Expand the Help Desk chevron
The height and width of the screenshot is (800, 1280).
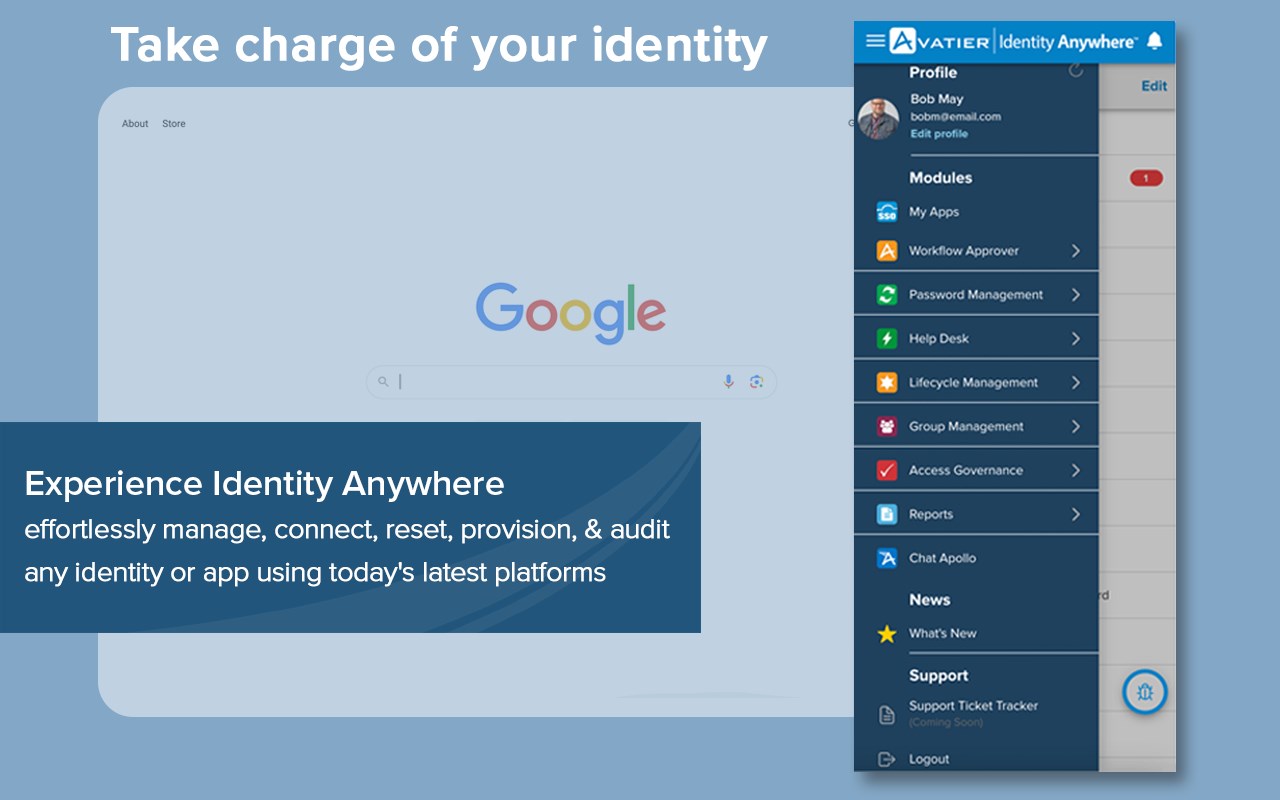click(x=1076, y=339)
